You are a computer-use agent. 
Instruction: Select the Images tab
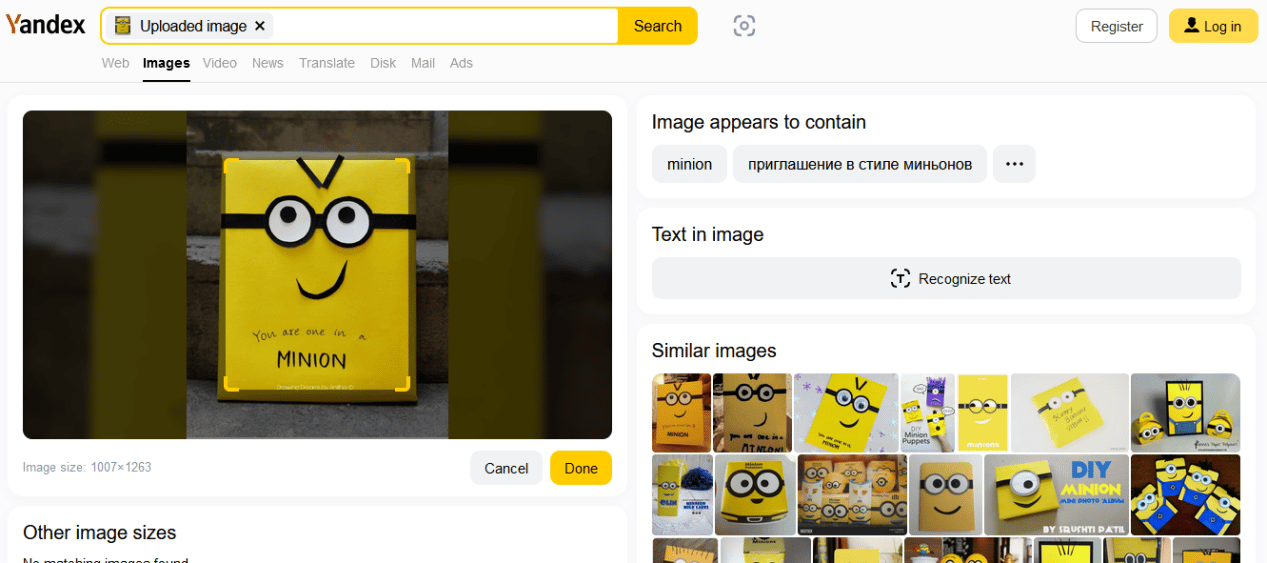[x=166, y=63]
